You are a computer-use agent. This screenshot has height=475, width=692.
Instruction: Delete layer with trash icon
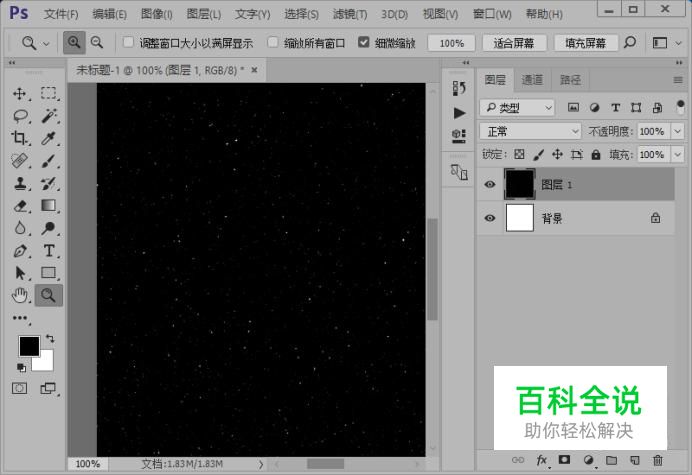click(x=658, y=460)
